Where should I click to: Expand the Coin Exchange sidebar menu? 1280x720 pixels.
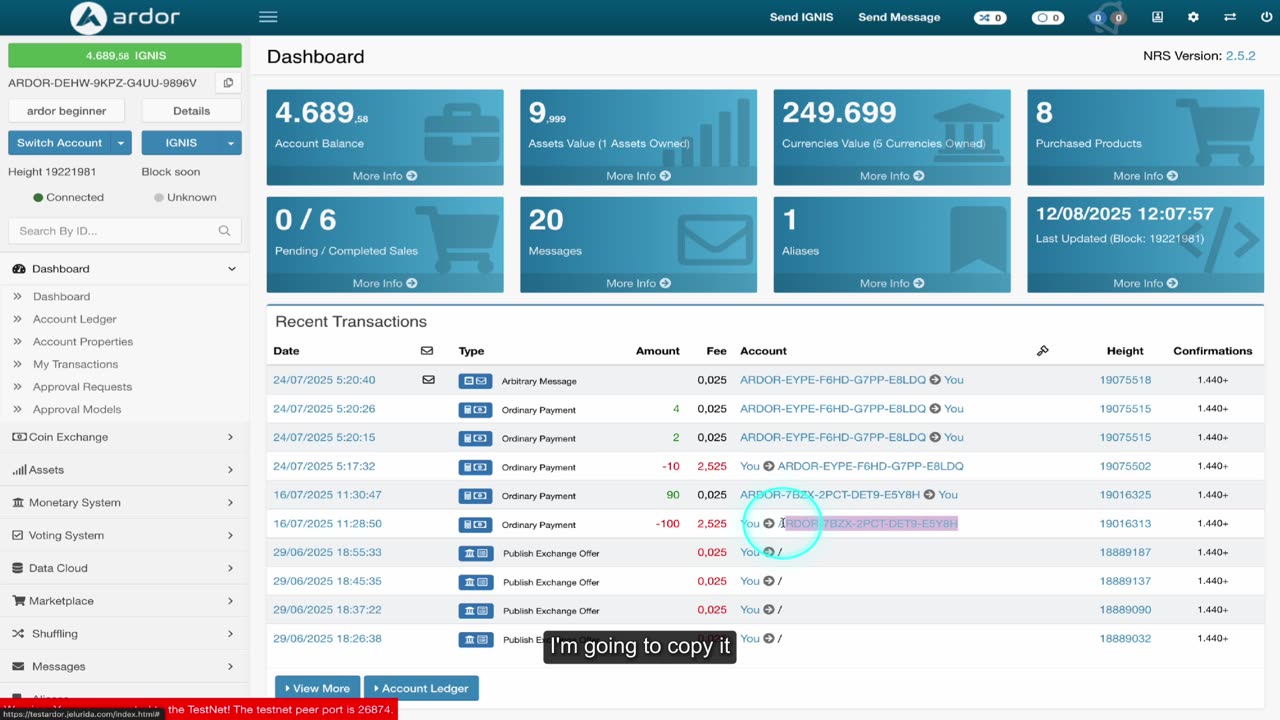tap(125, 437)
